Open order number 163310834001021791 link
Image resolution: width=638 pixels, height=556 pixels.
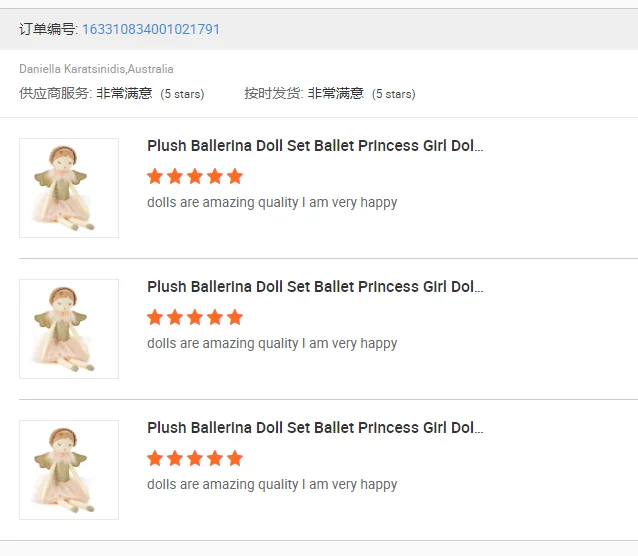pyautogui.click(x=151, y=29)
